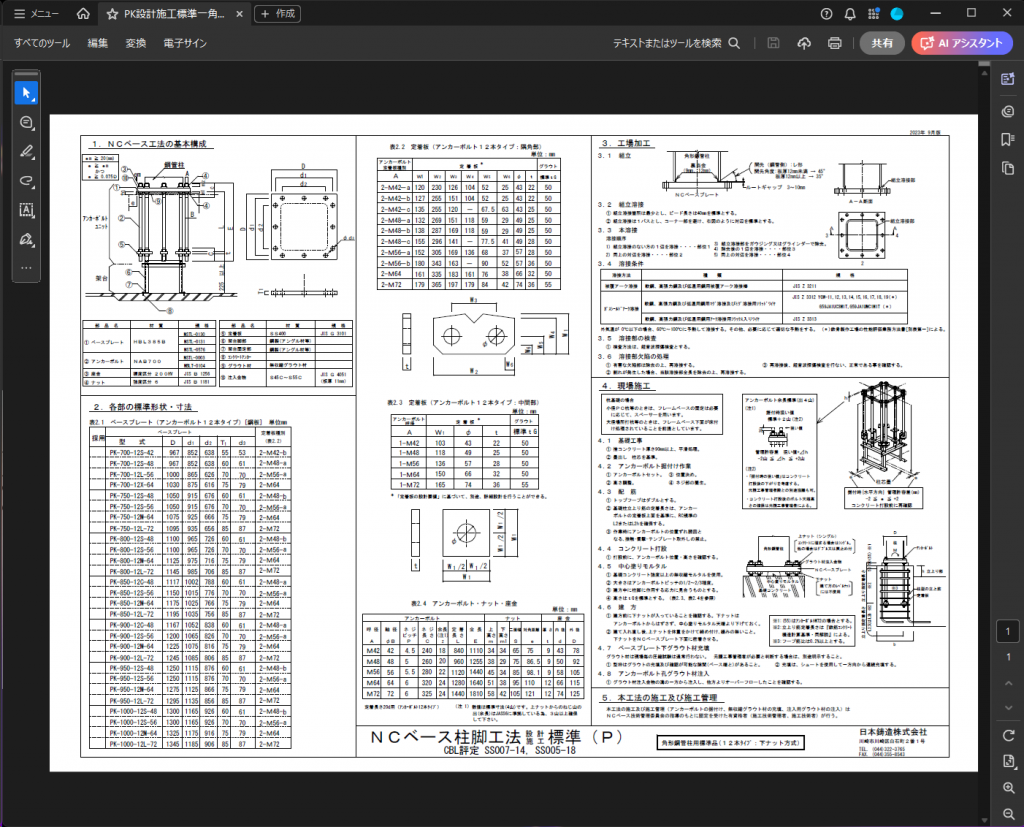Click the document properties page icon
The width and height of the screenshot is (1024, 827).
click(x=1008, y=762)
